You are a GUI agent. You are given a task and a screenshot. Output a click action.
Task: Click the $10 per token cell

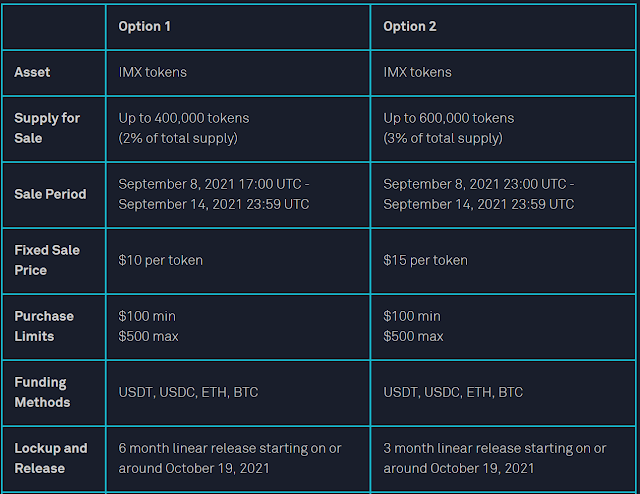161,260
